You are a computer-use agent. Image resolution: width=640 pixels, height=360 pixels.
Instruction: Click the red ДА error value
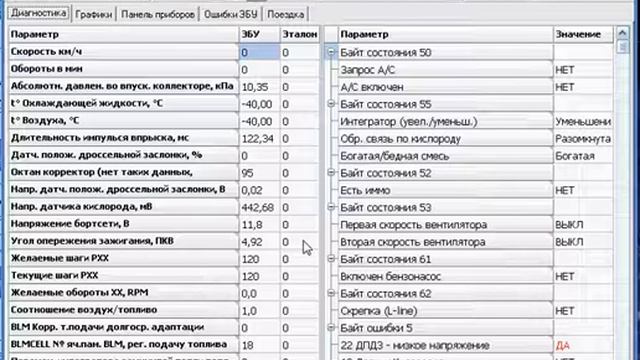coord(563,346)
